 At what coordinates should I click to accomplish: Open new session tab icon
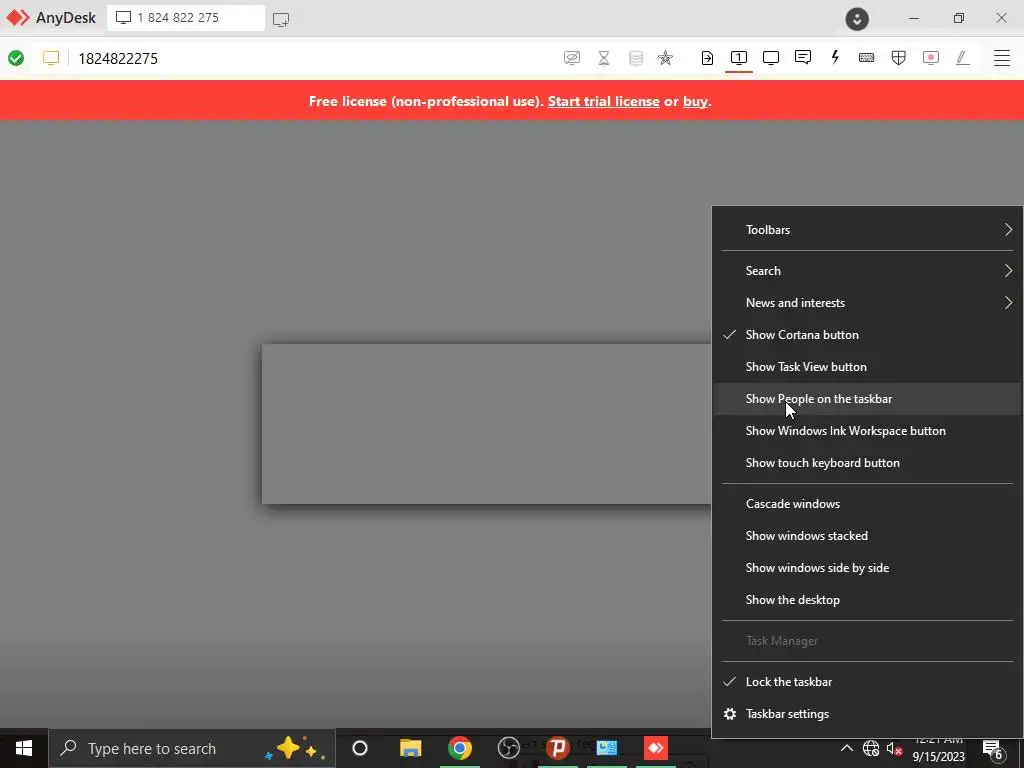[x=281, y=19]
